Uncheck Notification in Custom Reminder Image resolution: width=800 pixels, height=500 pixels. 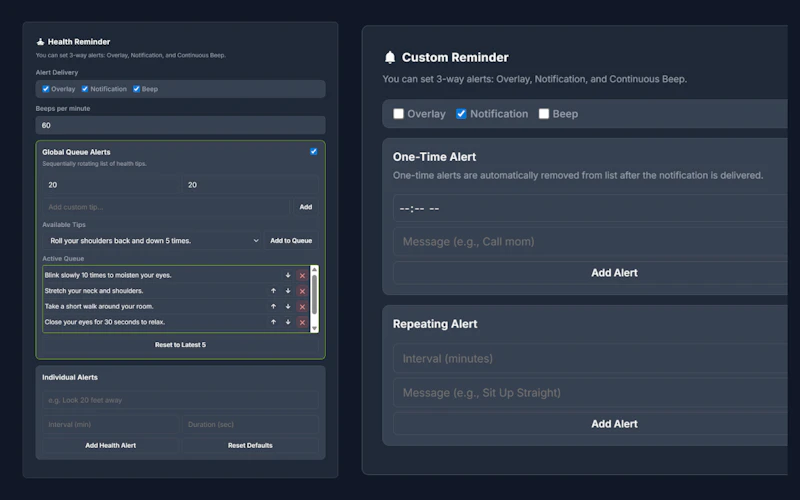461,114
